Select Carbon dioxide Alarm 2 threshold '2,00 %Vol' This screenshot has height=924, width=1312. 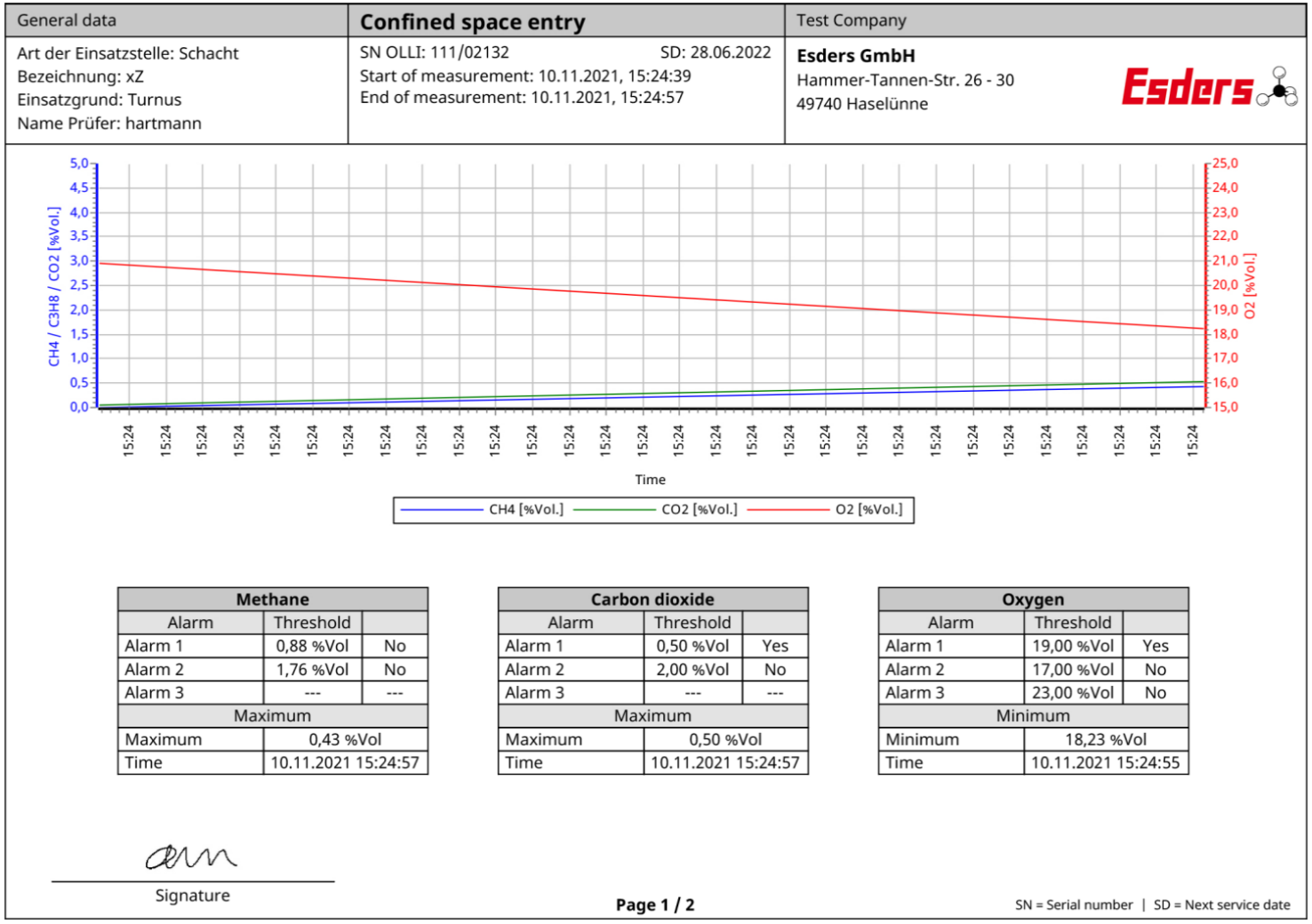coord(692,669)
